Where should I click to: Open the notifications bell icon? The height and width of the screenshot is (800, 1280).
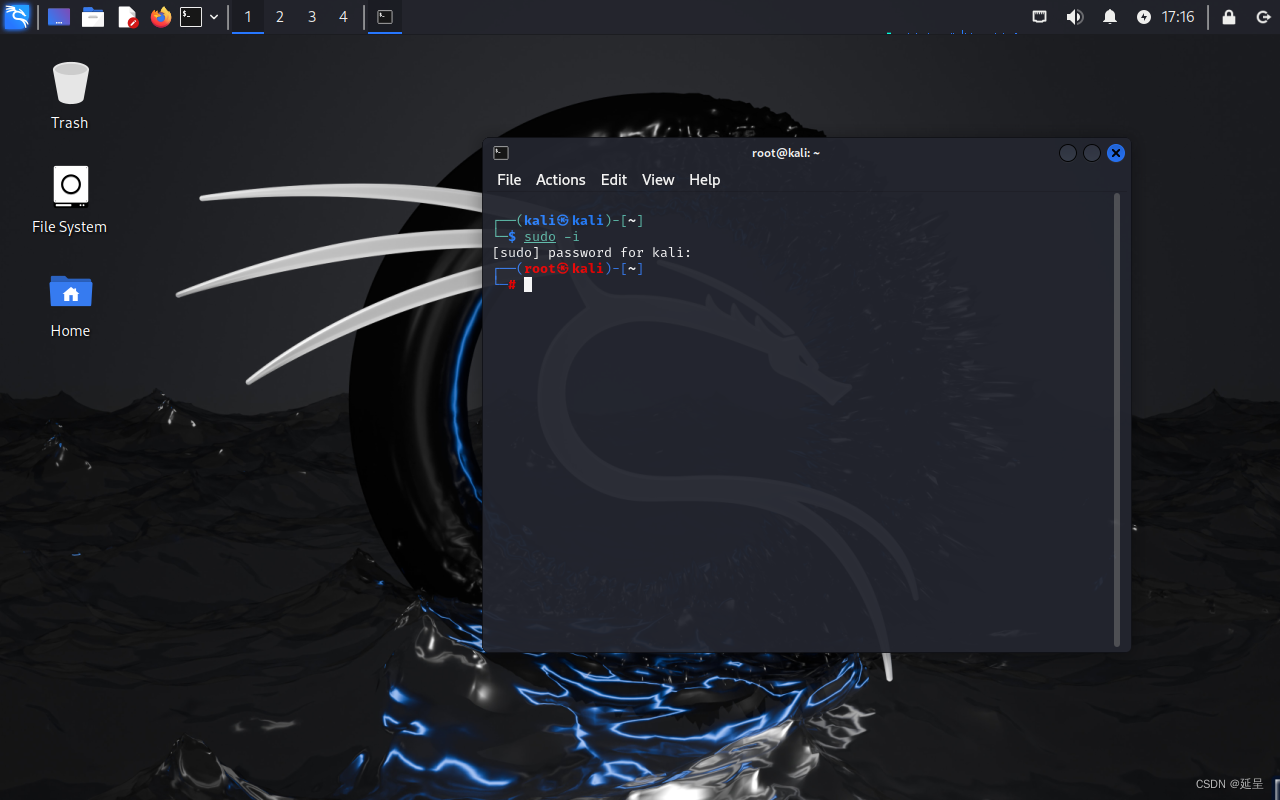coord(1110,17)
